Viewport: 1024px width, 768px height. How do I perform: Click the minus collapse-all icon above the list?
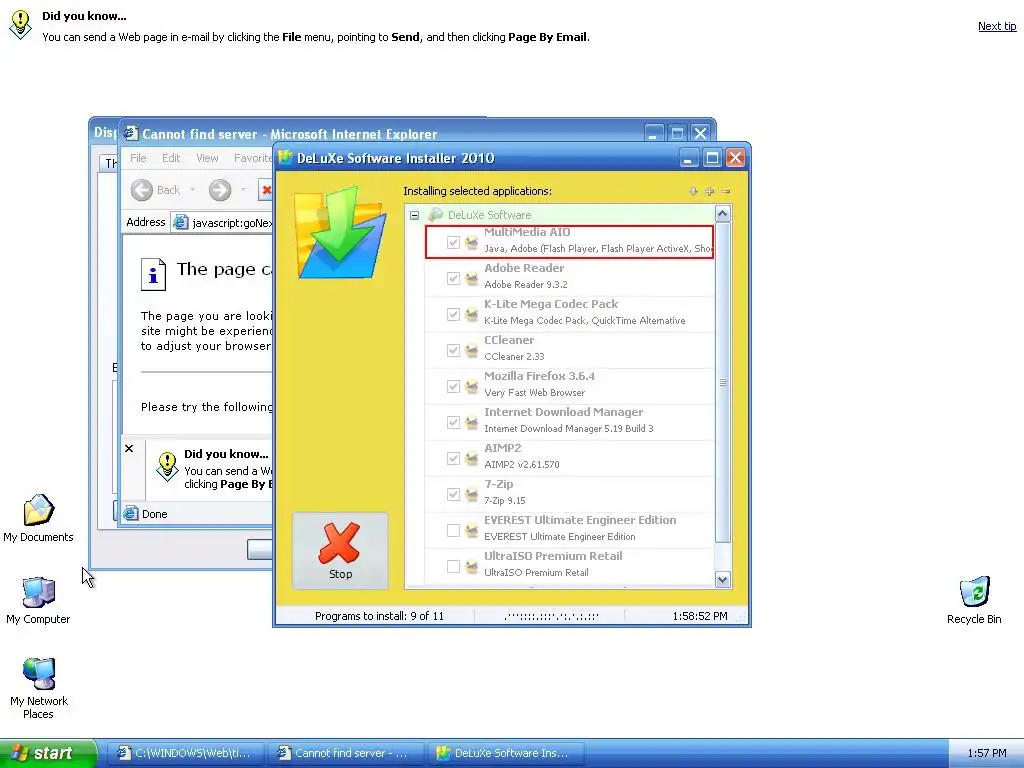pyautogui.click(x=726, y=191)
